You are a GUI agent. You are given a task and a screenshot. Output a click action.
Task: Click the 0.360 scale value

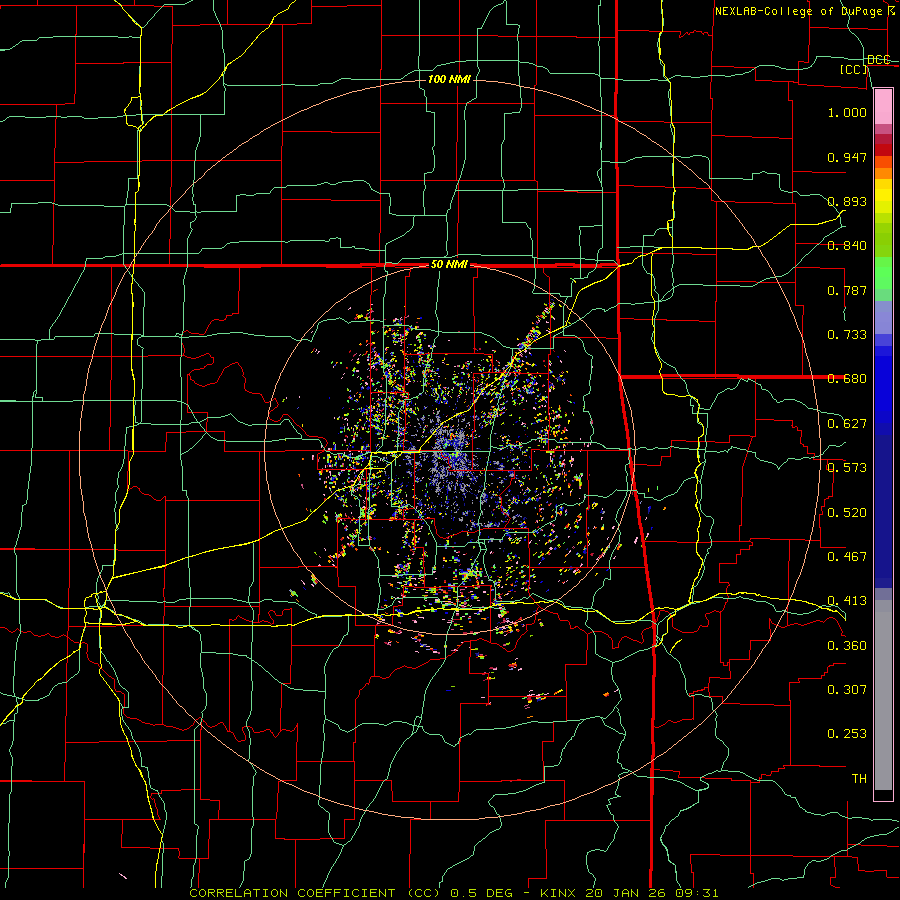(847, 646)
